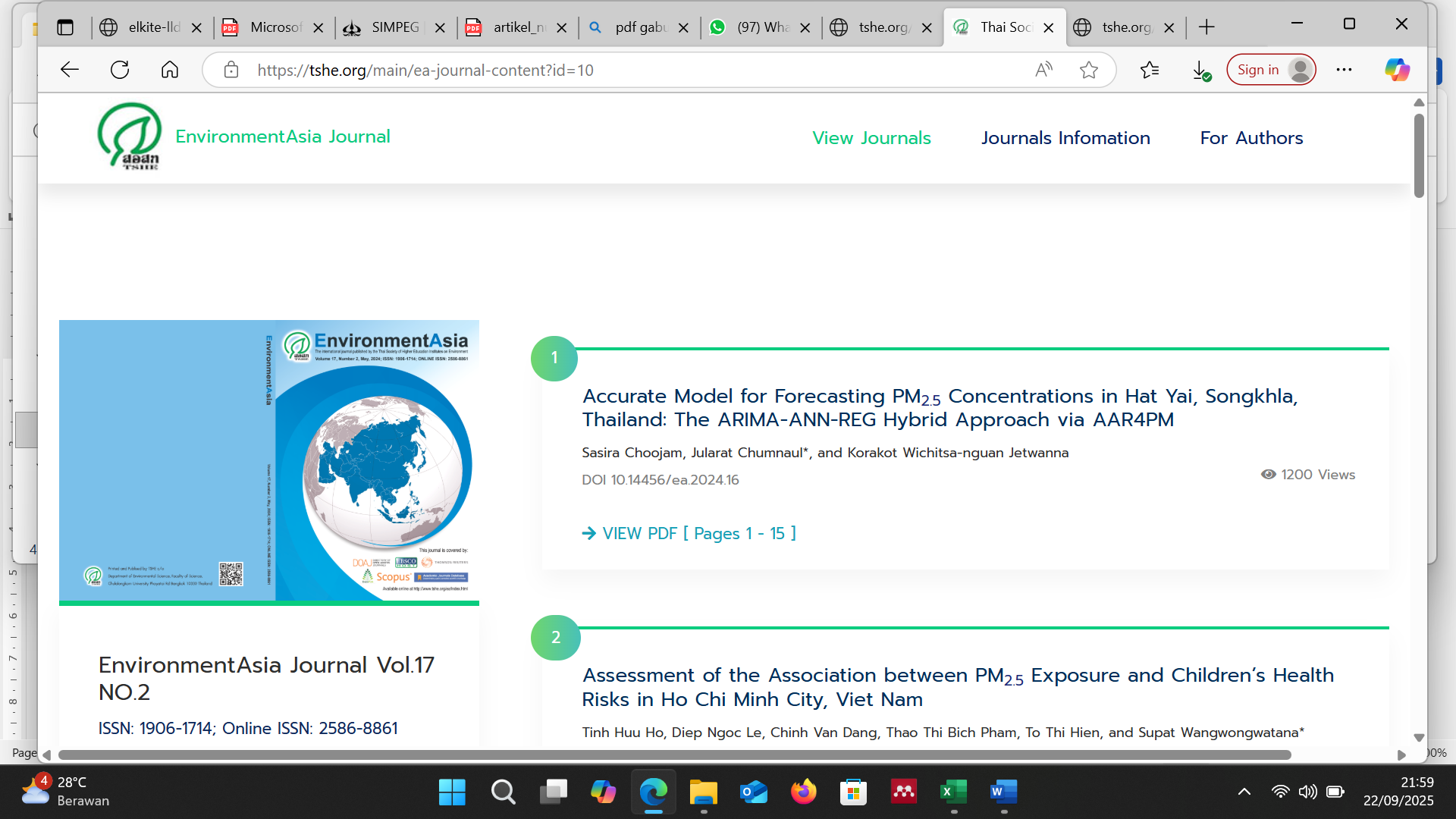Show hidden system tray icons chevron

(1244, 792)
